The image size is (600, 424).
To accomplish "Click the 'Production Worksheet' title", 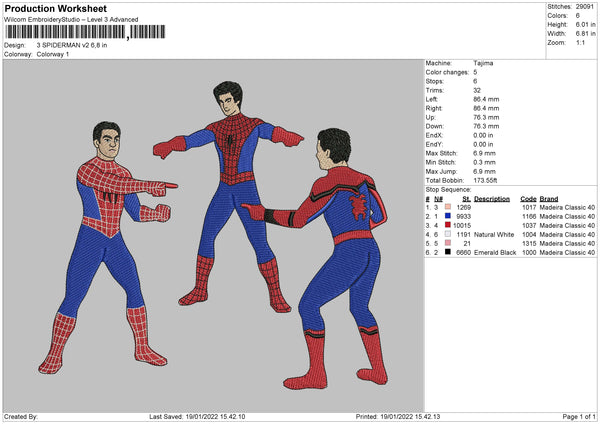I will (55, 8).
